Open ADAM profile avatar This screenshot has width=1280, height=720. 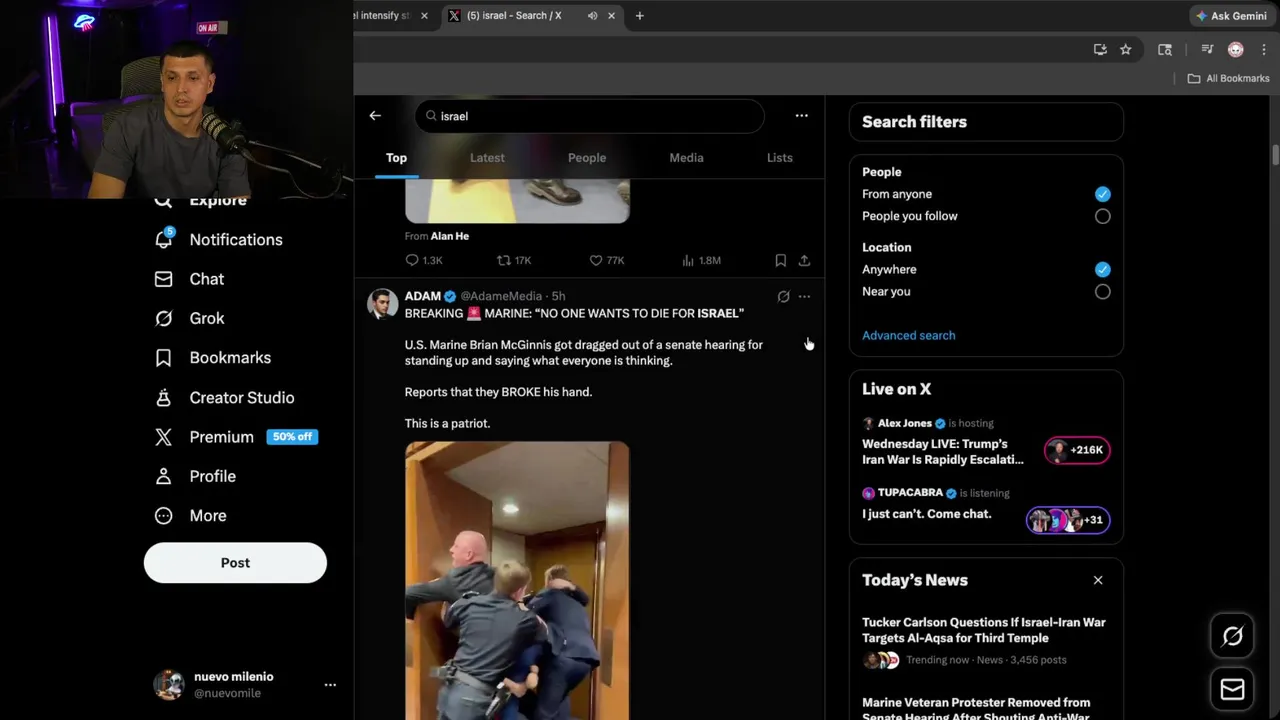383,304
